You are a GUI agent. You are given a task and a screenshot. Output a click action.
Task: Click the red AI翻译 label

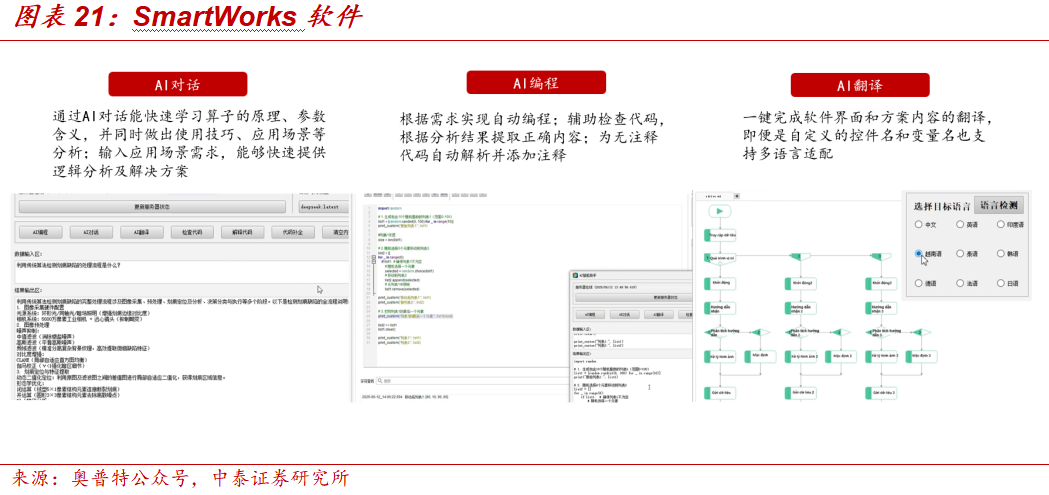pos(859,86)
